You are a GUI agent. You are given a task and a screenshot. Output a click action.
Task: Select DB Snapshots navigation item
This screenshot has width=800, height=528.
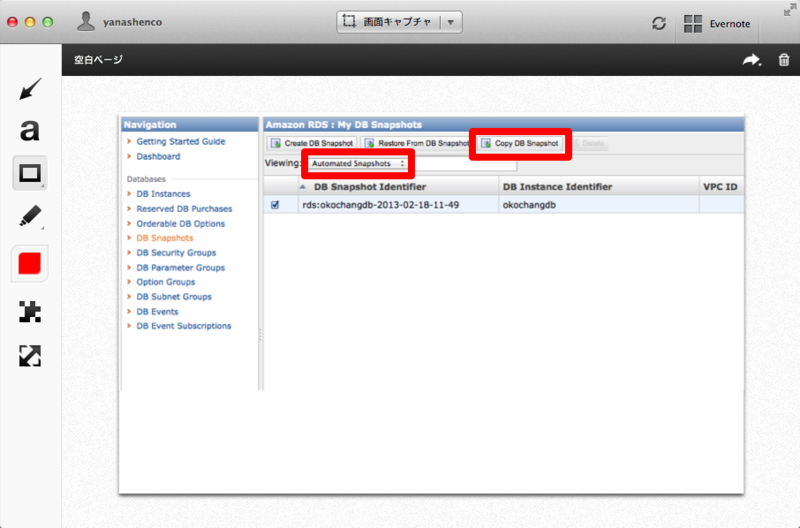coord(165,238)
